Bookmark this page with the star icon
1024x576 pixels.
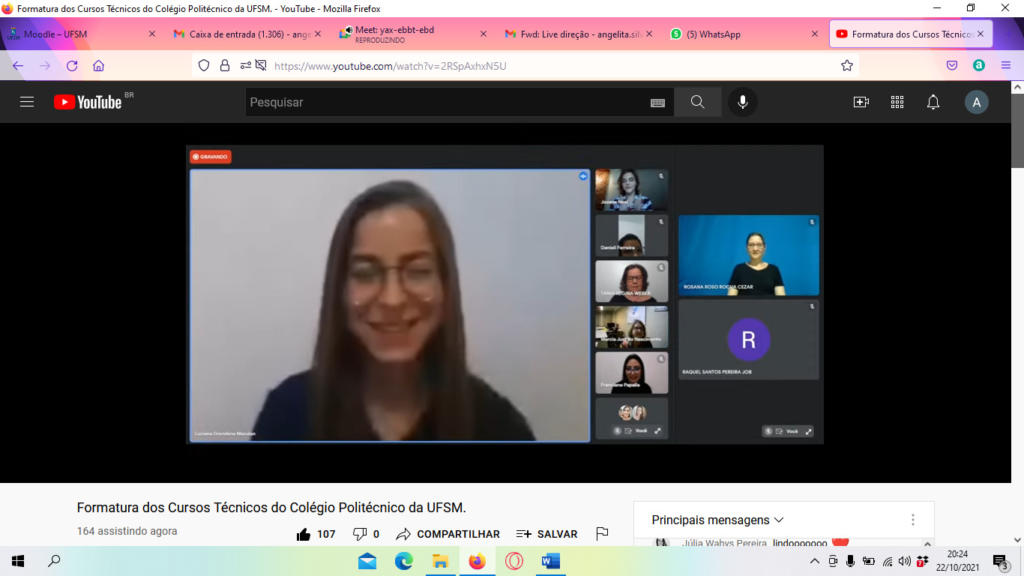(x=847, y=65)
